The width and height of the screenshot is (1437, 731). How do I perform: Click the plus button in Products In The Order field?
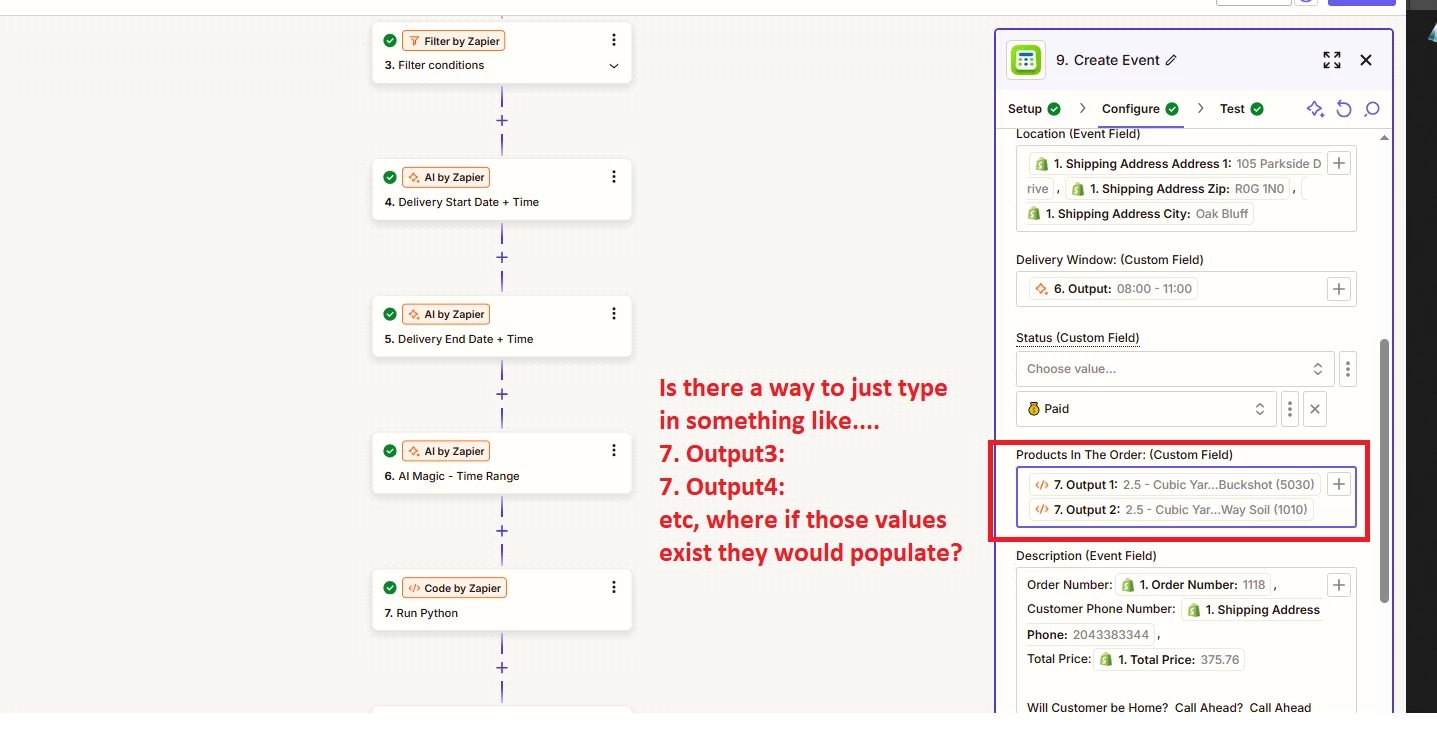(x=1339, y=485)
